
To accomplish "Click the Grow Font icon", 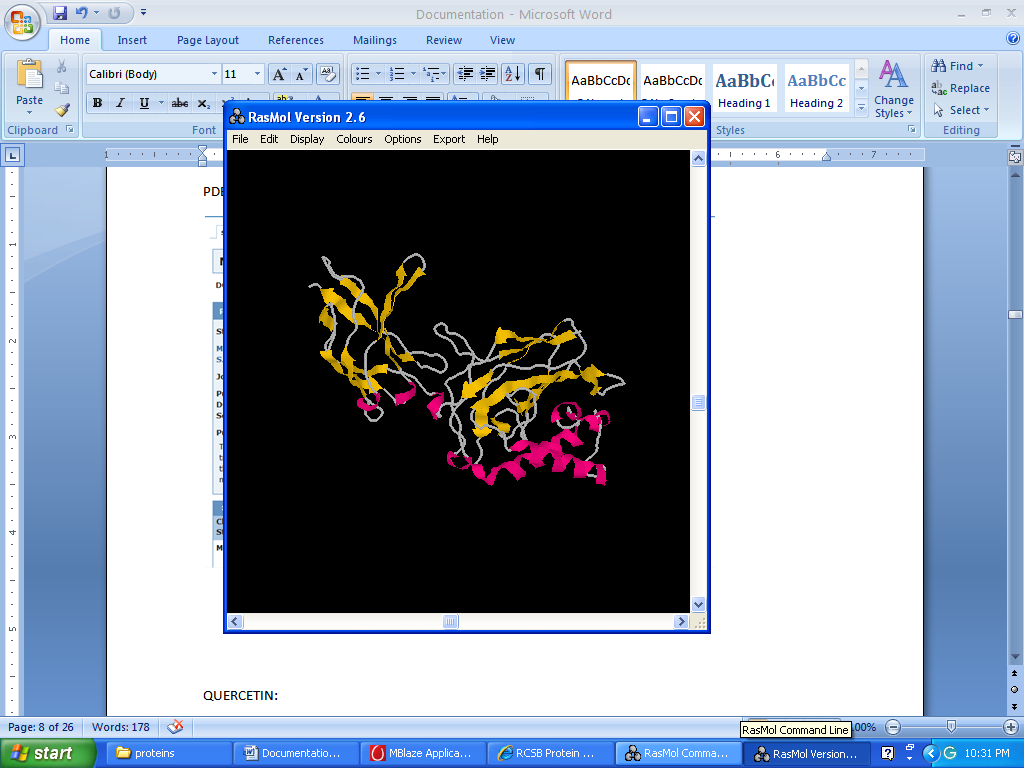I will pyautogui.click(x=280, y=74).
